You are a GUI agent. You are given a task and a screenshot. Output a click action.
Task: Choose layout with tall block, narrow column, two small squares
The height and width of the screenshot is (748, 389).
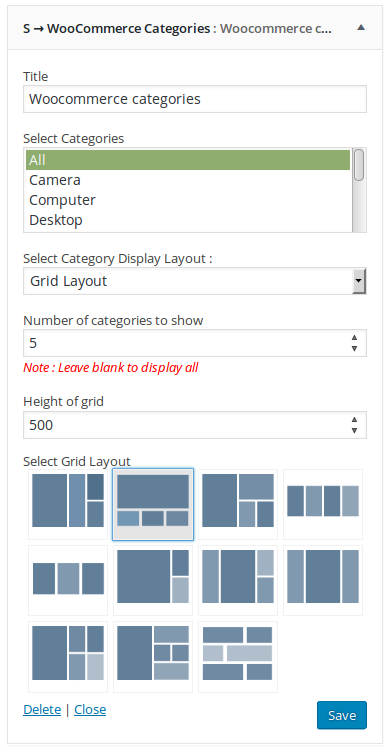pos(68,505)
